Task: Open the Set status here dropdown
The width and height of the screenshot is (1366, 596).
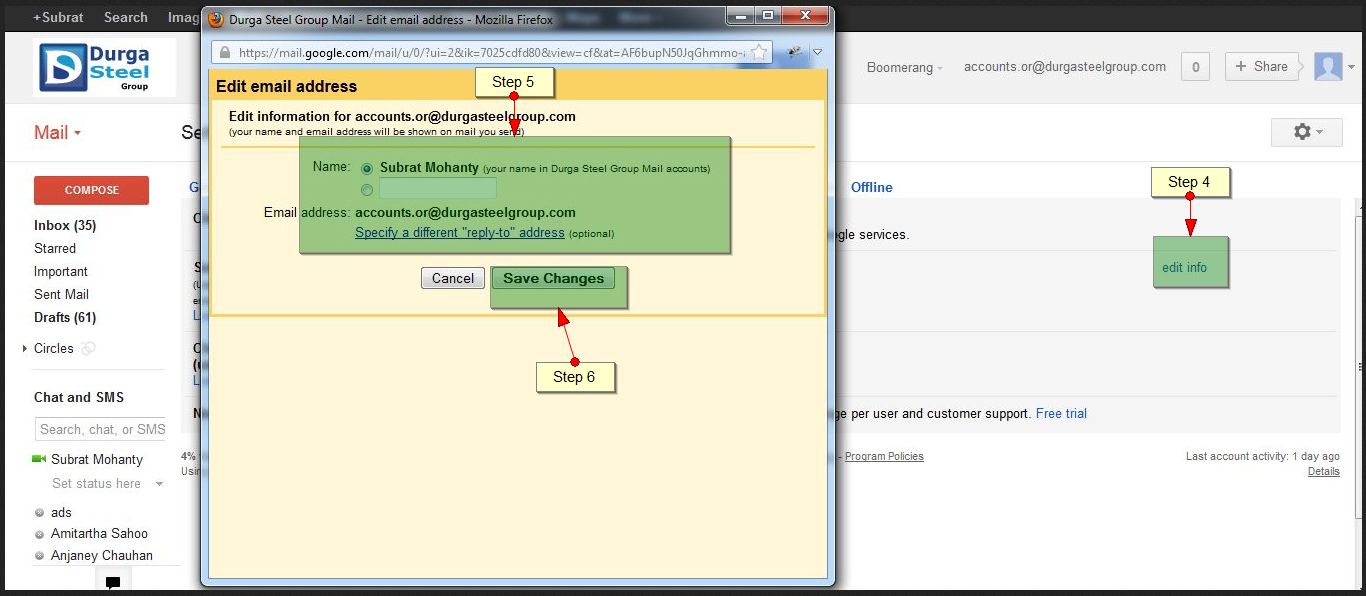Action: [107, 484]
